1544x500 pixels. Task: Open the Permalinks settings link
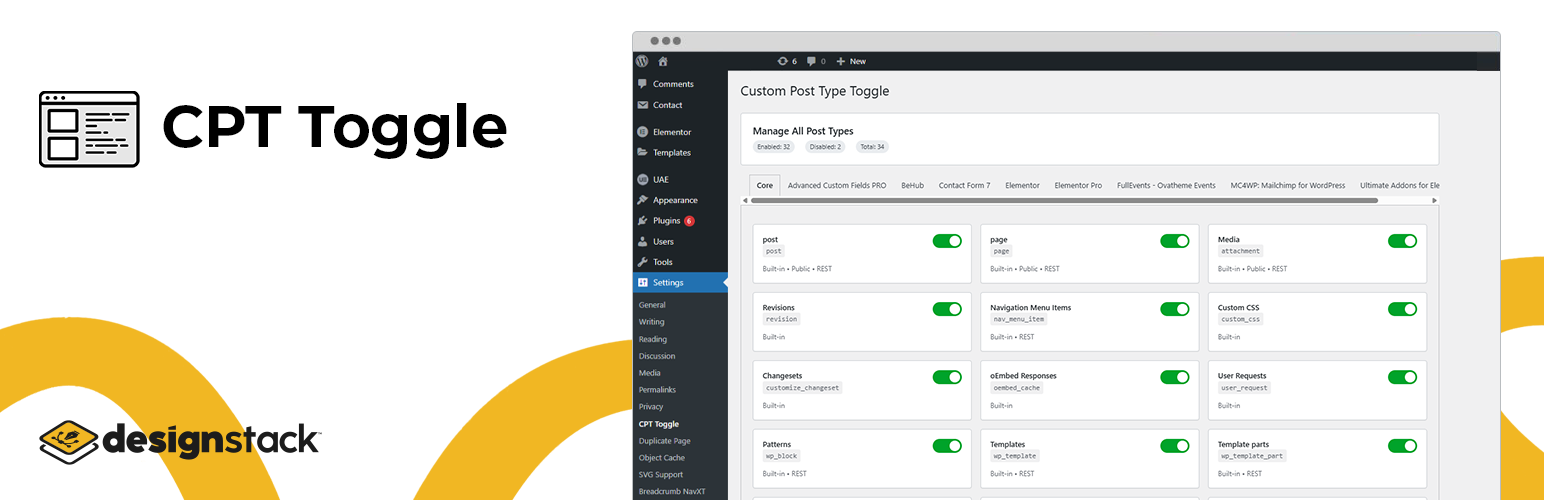(657, 390)
